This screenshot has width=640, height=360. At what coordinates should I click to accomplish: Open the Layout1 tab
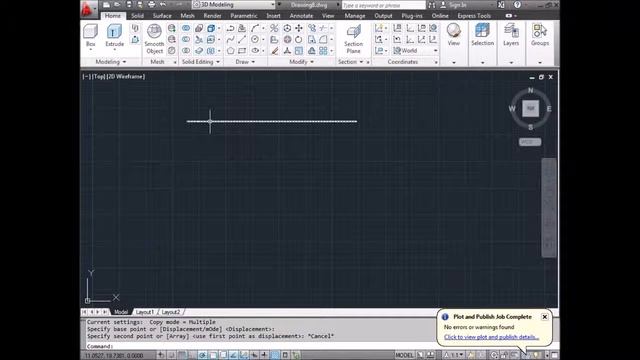[145, 312]
